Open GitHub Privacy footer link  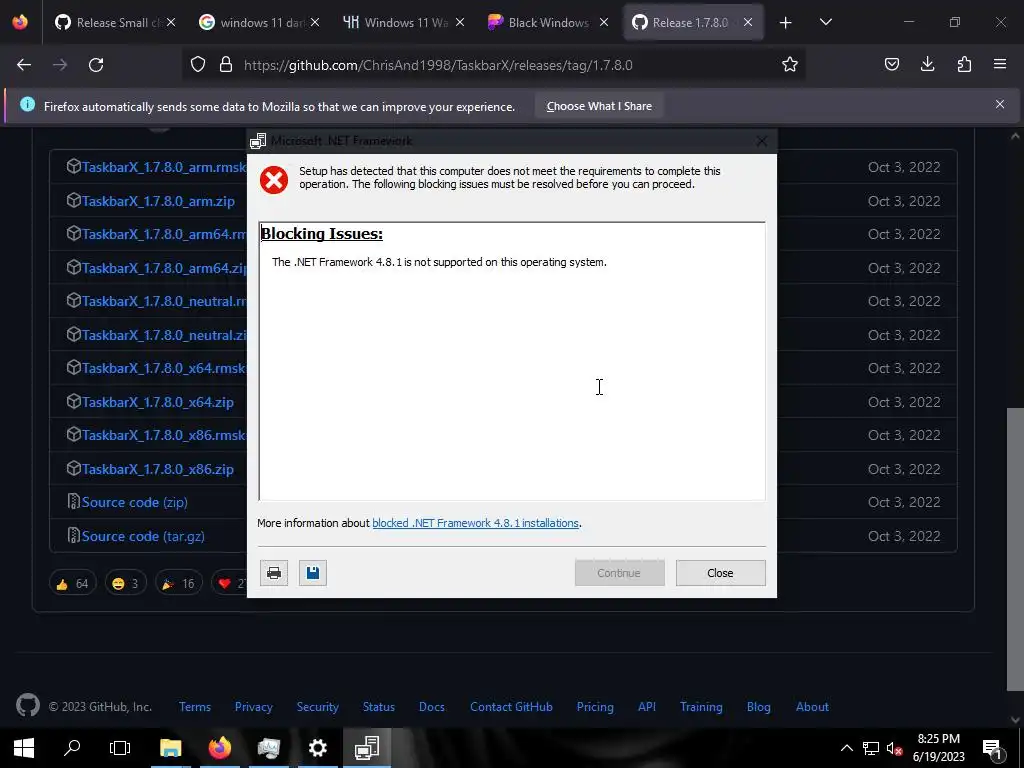coord(253,707)
